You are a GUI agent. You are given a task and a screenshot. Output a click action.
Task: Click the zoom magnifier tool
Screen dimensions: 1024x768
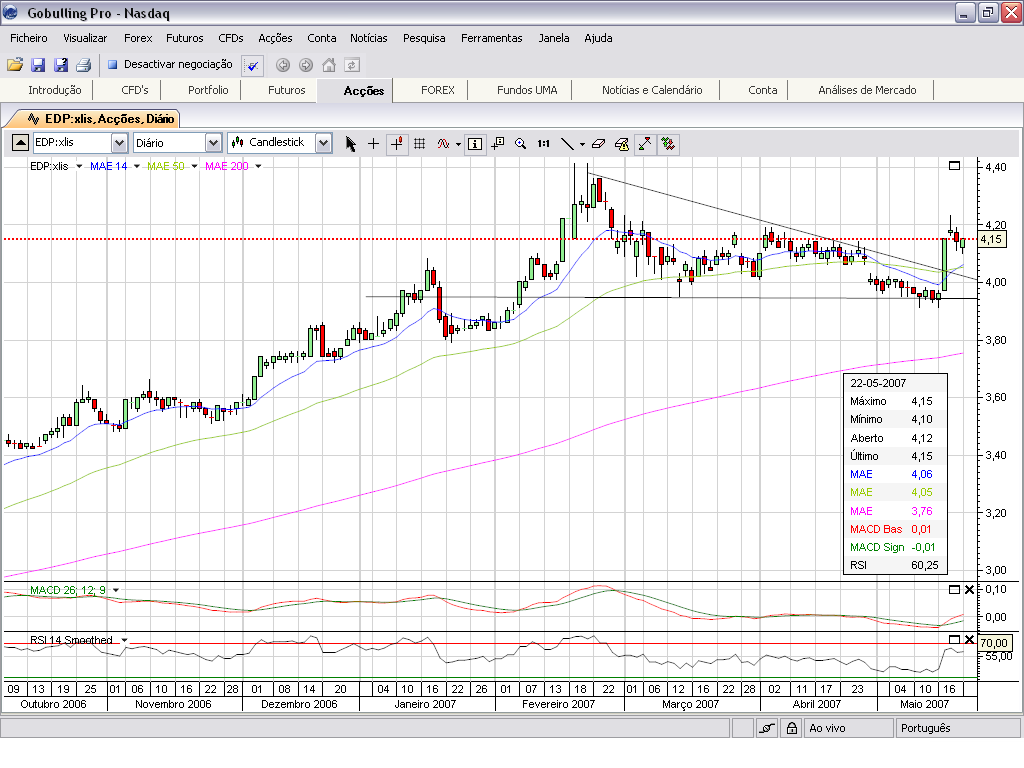[520, 143]
